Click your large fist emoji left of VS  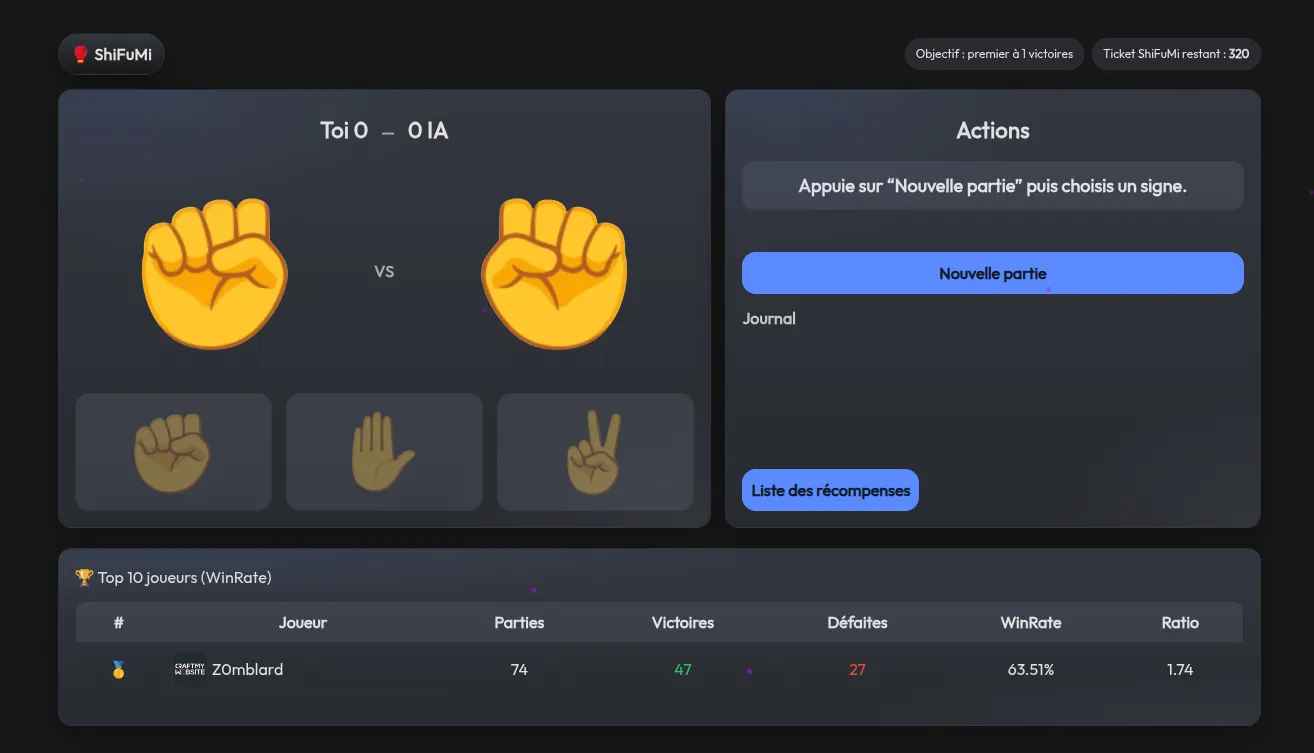(x=214, y=273)
